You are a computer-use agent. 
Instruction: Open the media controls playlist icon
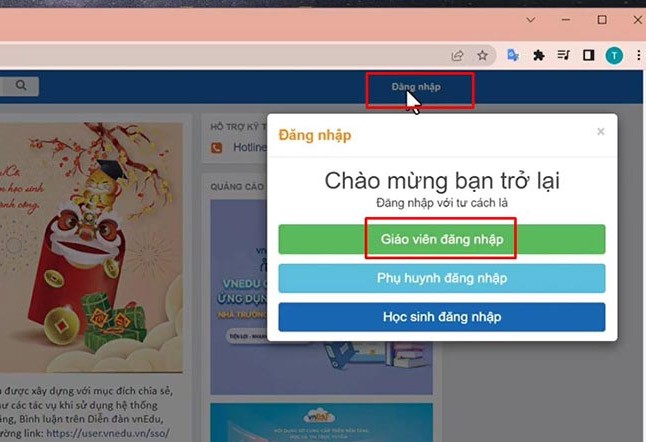click(564, 55)
